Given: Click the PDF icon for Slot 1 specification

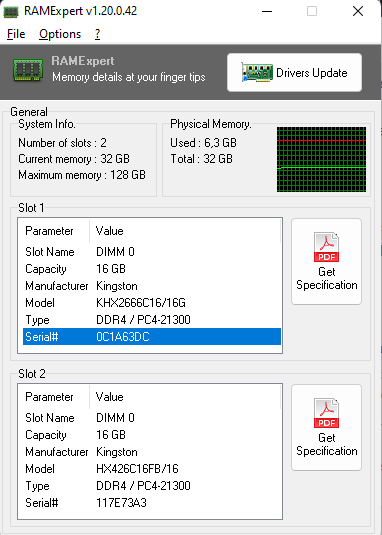Looking at the screenshot, I should [x=326, y=247].
